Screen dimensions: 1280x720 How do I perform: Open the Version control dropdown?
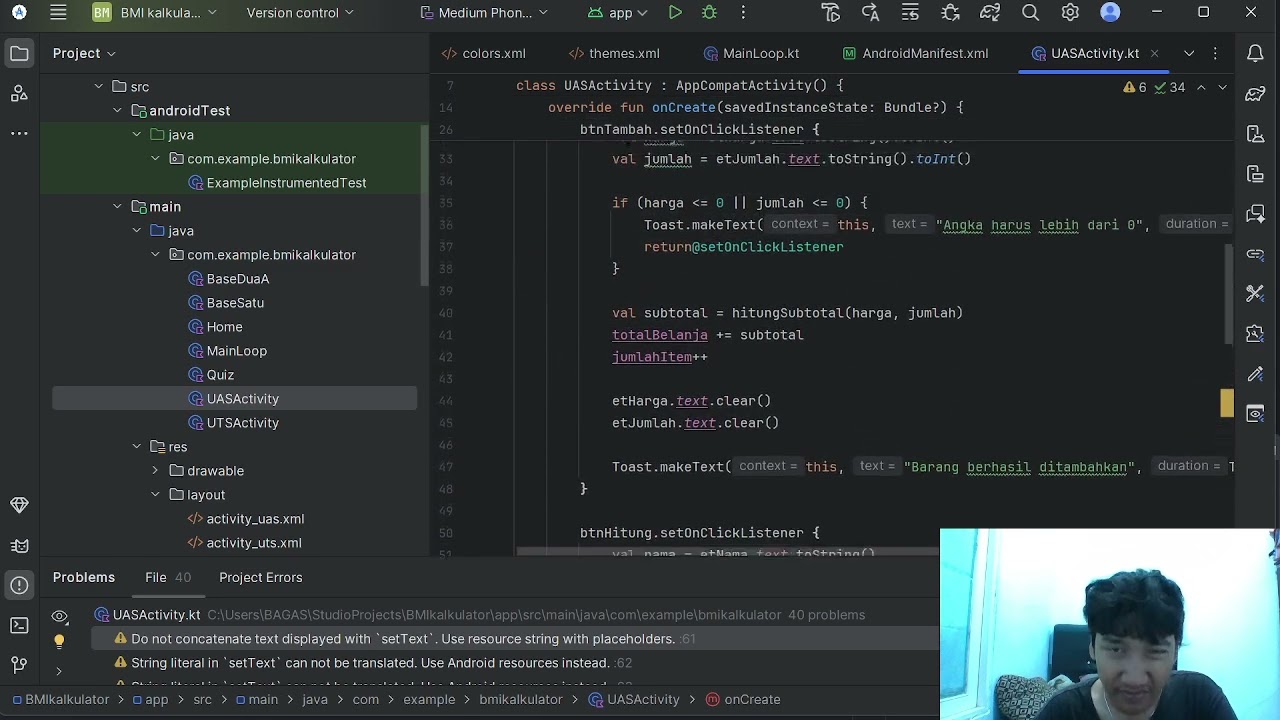[x=300, y=13]
